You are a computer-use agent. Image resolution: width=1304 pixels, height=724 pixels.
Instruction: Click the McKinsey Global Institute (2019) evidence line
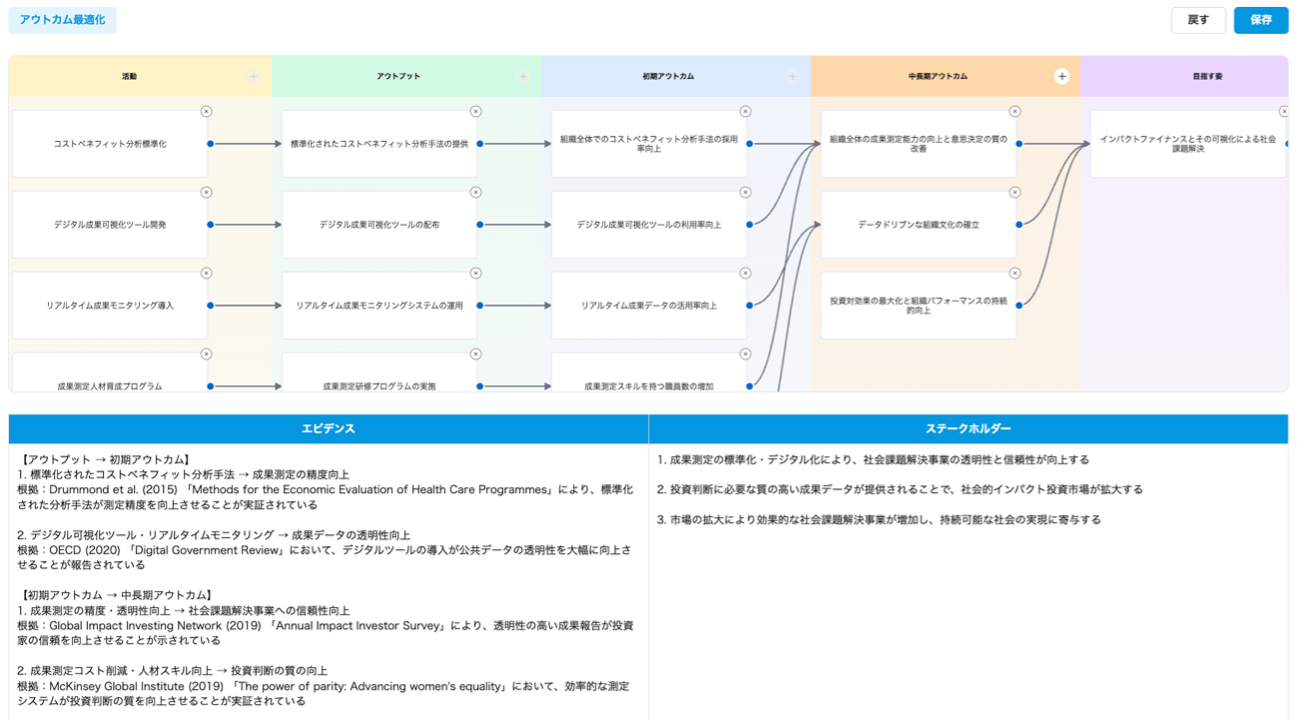323,693
